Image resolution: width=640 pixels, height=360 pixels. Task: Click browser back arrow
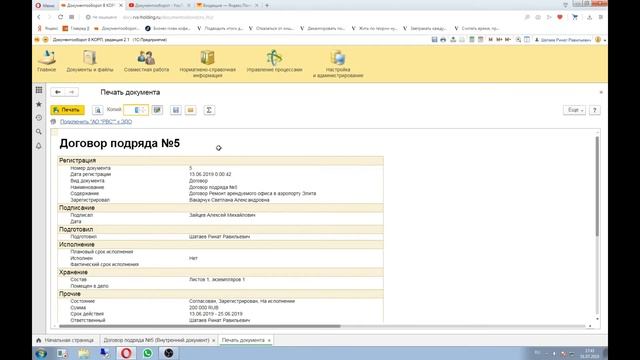(39, 17)
